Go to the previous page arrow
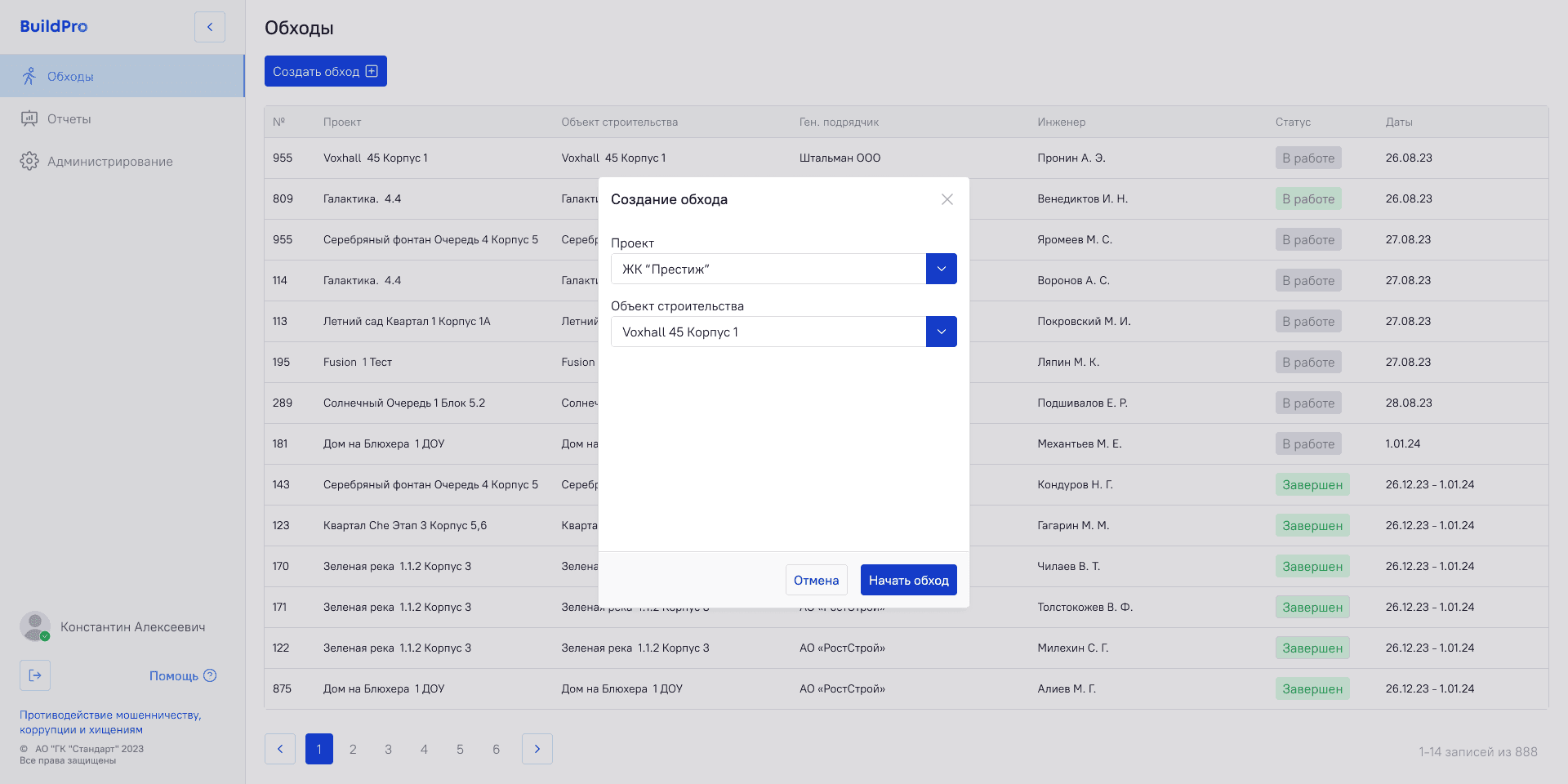 pyautogui.click(x=280, y=749)
